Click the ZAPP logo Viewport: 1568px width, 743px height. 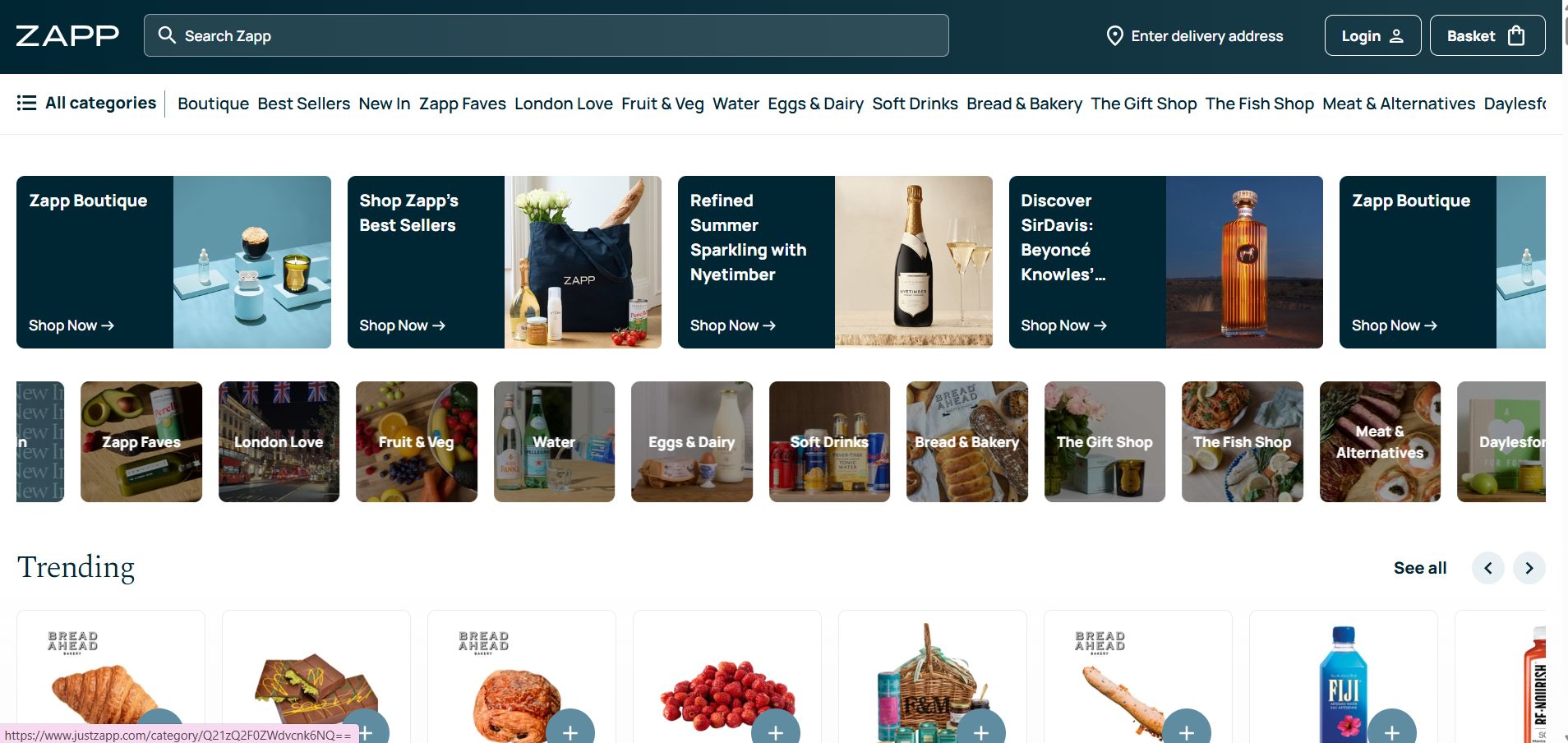[67, 35]
